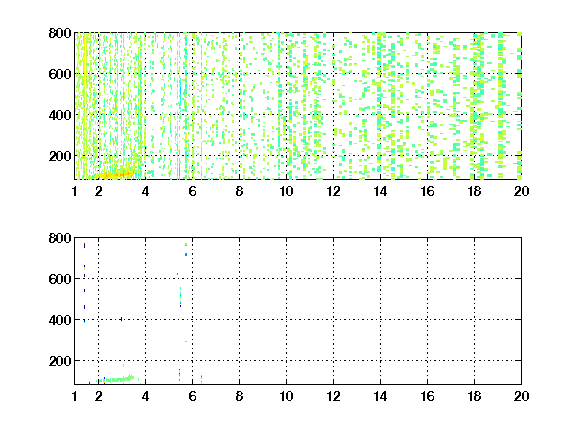Click the 600 y-axis label on top plot

click(x=60, y=74)
